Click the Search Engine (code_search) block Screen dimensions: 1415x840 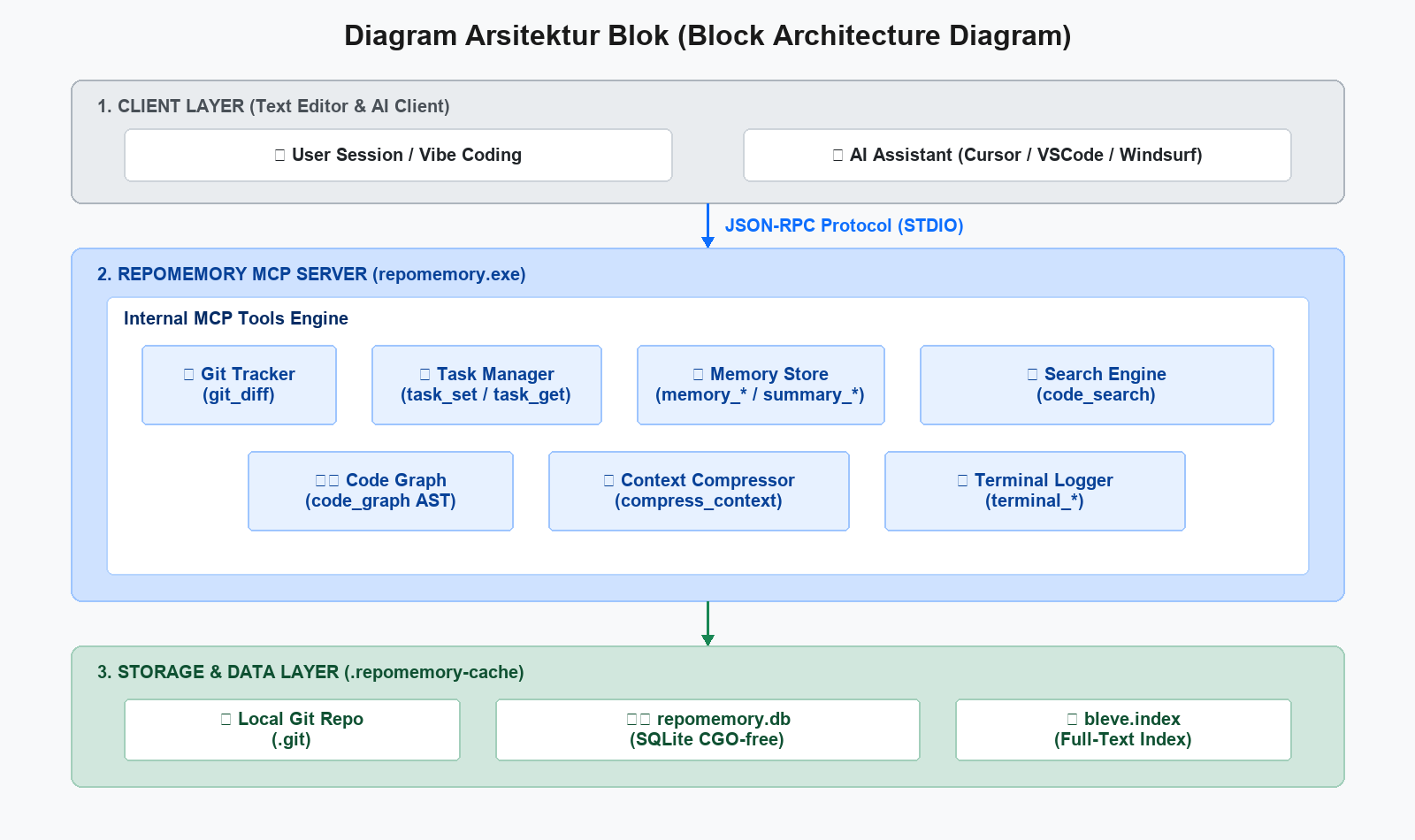tap(1097, 385)
